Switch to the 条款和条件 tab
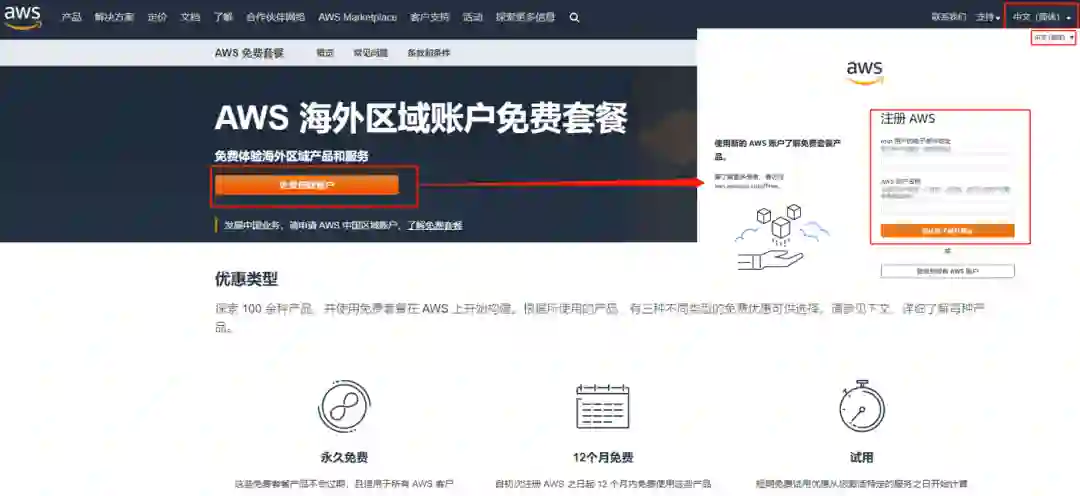This screenshot has height=496, width=1080. click(x=428, y=53)
